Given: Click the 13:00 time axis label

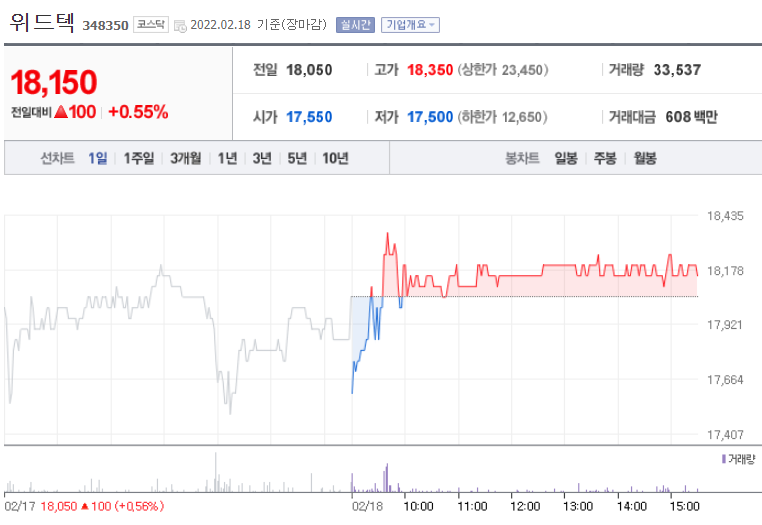Looking at the screenshot, I should 578,507.
